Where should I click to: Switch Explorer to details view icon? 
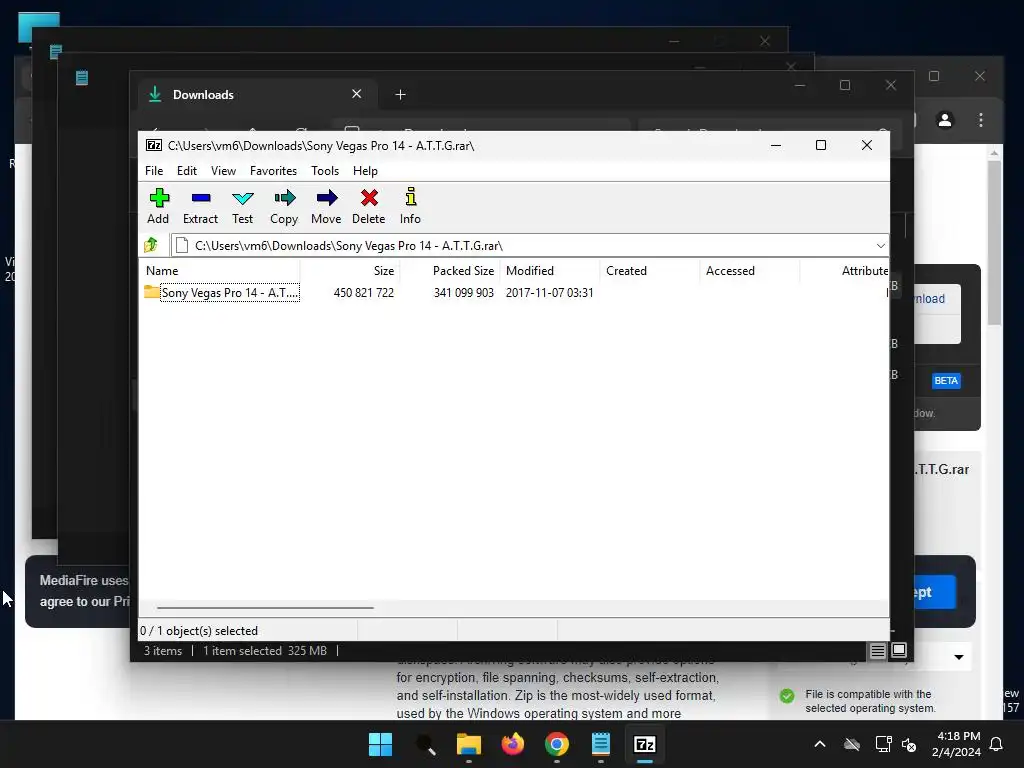(x=877, y=650)
